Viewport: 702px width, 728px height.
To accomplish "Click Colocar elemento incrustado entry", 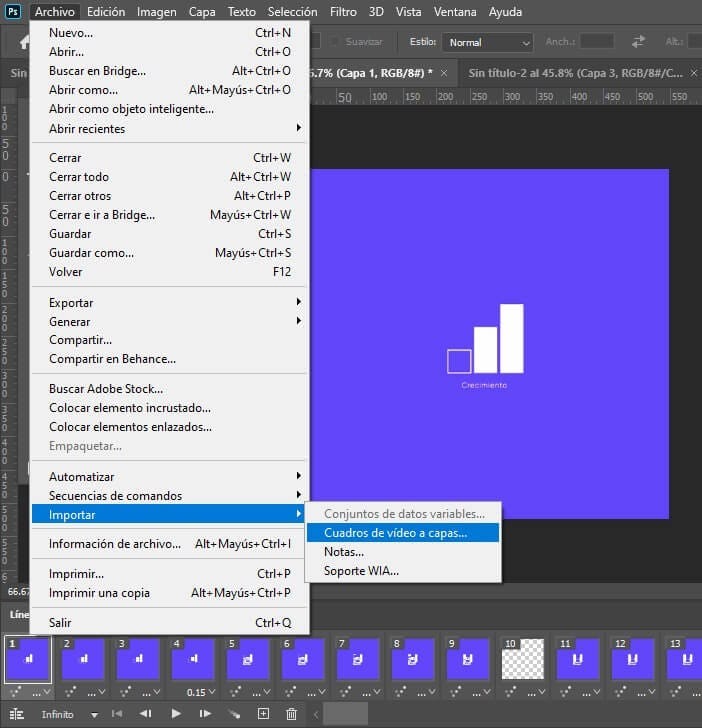I will 170,408.
